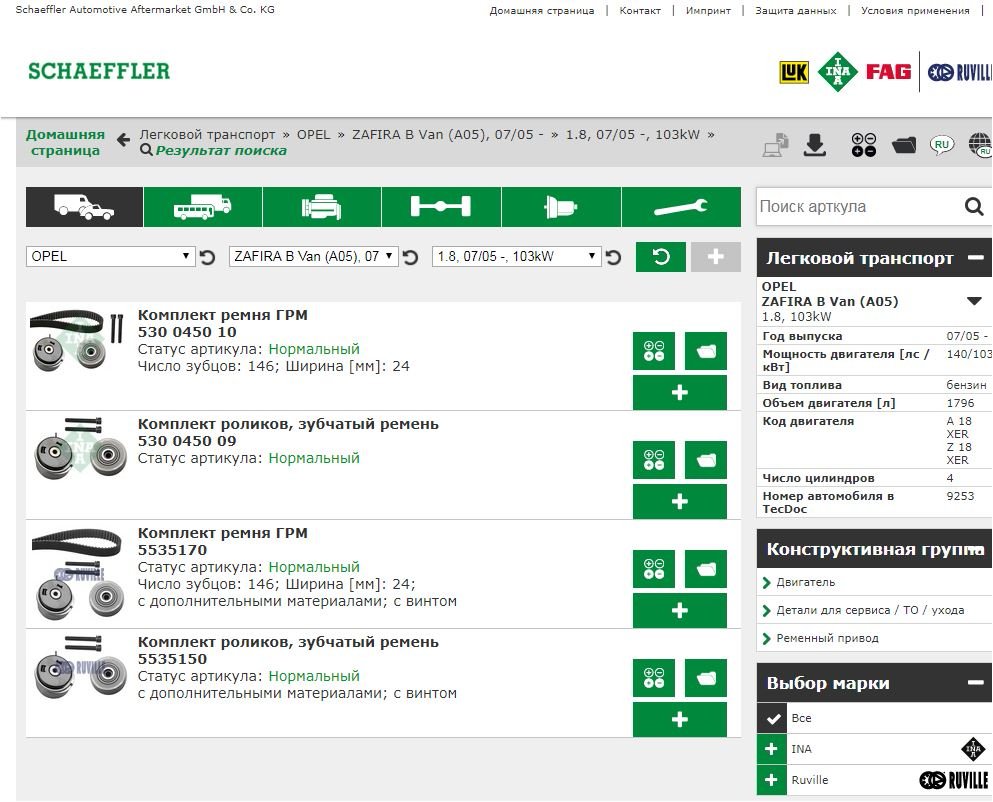Screen dimensions: 993x802
Task: Click the OPEL breadcrumb link
Action: tap(313, 134)
